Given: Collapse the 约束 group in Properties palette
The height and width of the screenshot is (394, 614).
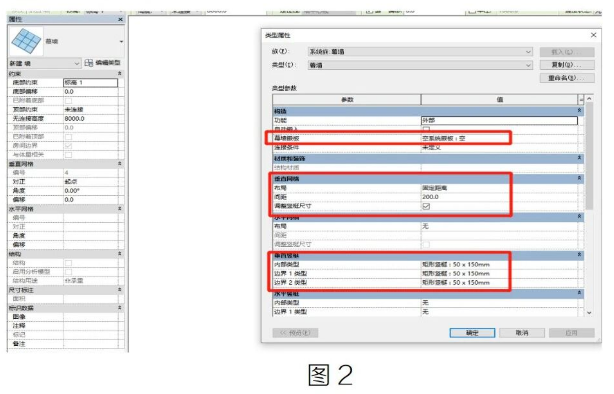Looking at the screenshot, I should click(119, 74).
